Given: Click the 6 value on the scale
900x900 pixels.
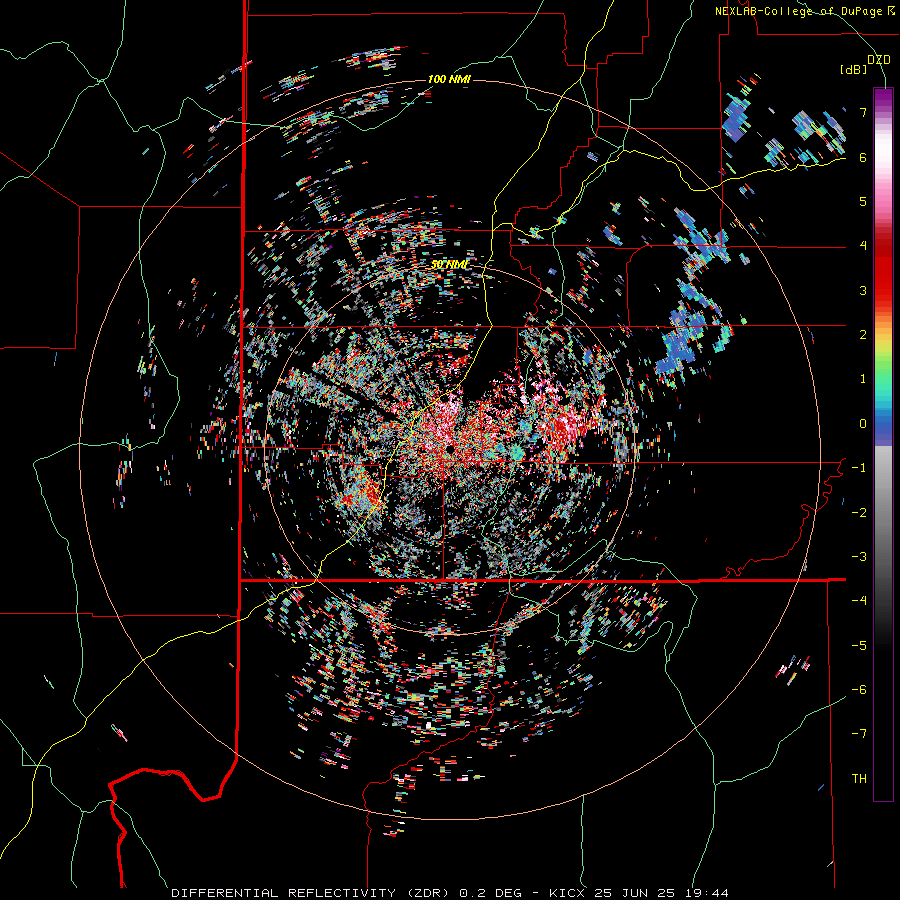Looking at the screenshot, I should (863, 157).
